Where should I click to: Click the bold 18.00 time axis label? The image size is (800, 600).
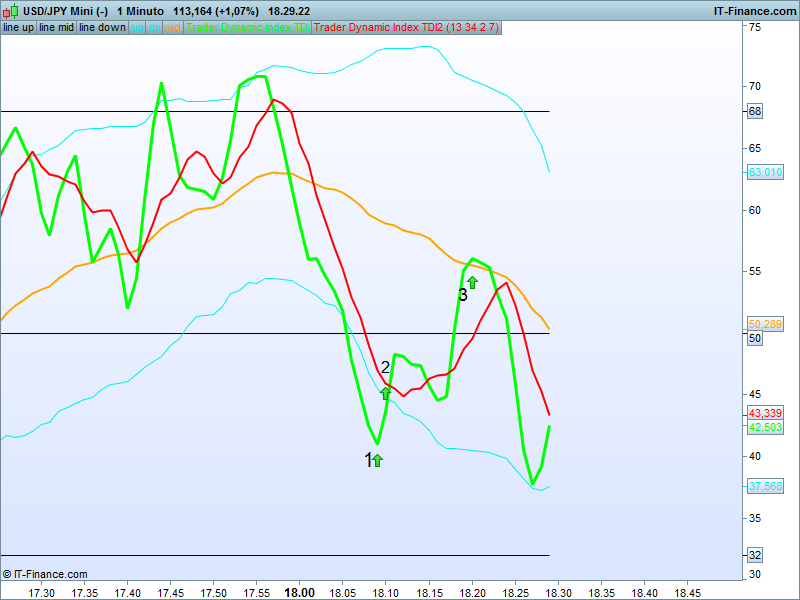click(299, 593)
